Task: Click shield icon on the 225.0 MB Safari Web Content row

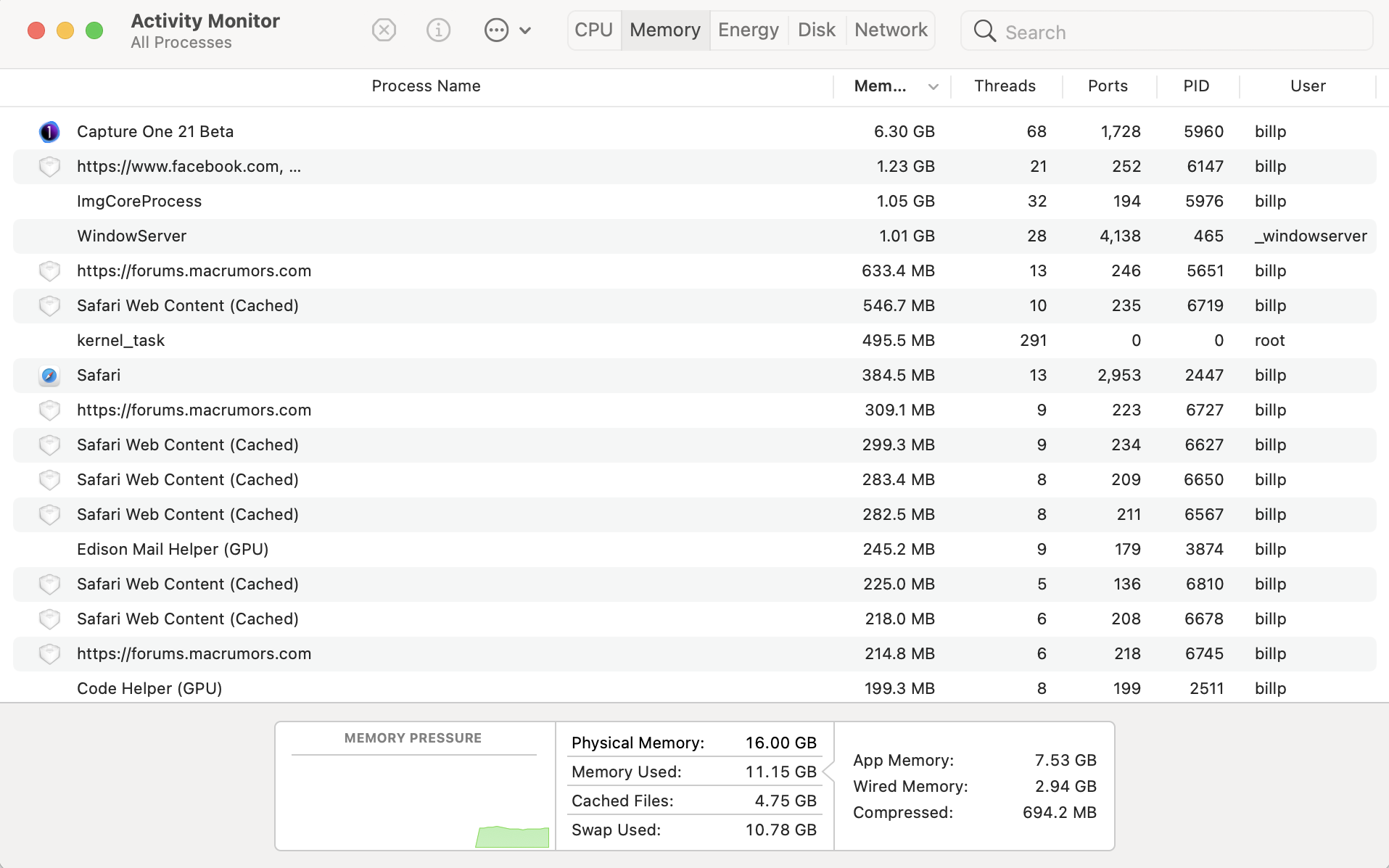Action: [x=49, y=584]
